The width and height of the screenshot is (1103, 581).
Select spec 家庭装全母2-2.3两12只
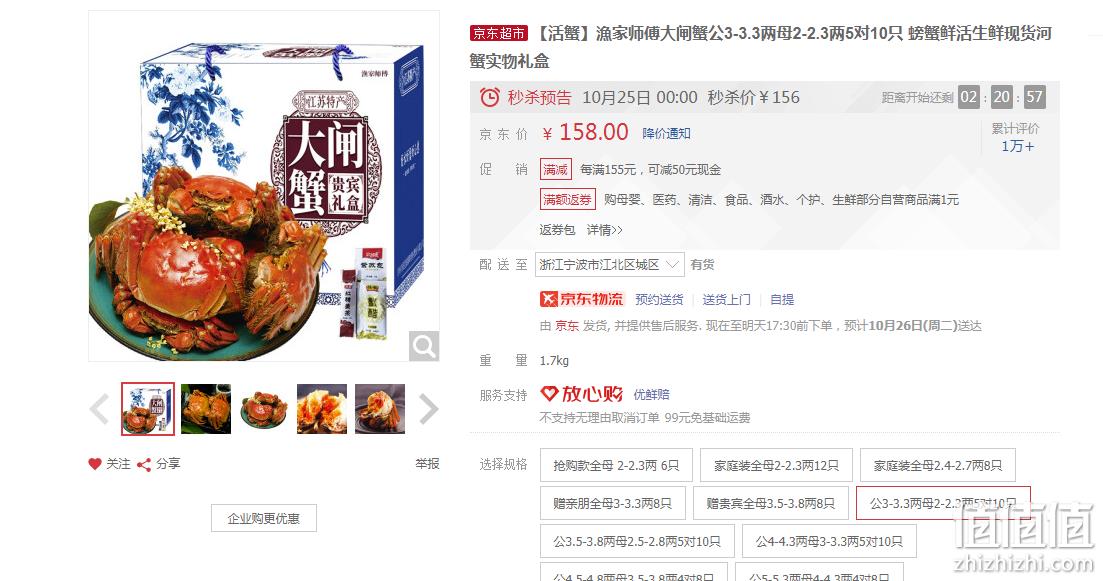(777, 466)
